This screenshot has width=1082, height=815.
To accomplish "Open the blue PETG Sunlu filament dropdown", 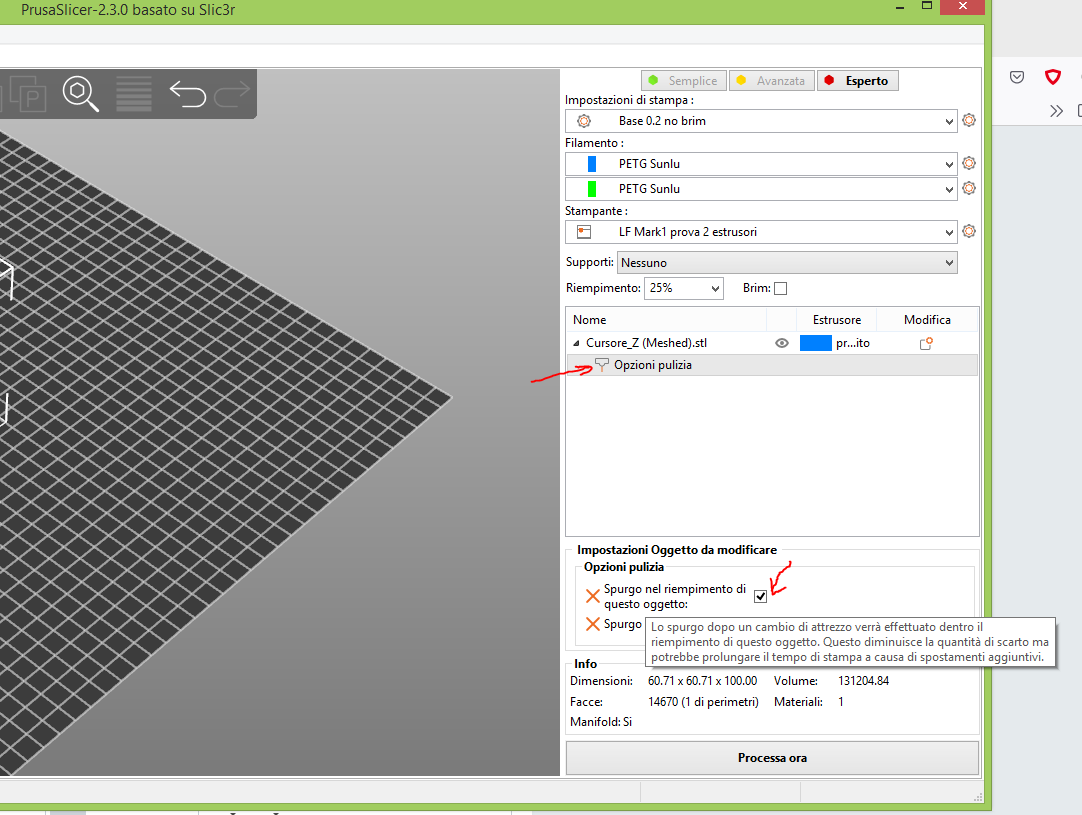I will coord(761,164).
